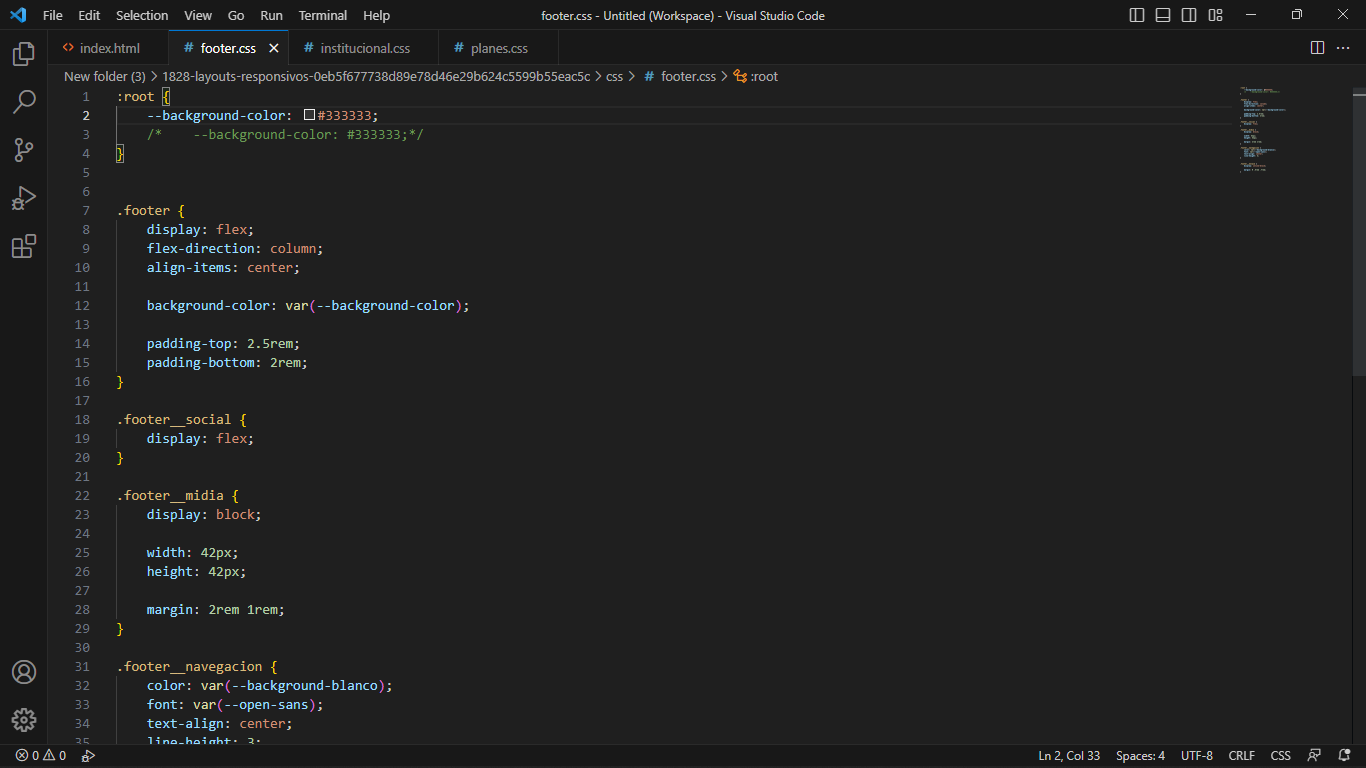
Task: Toggle the Primary Side Bar layout button
Action: pyautogui.click(x=1137, y=15)
